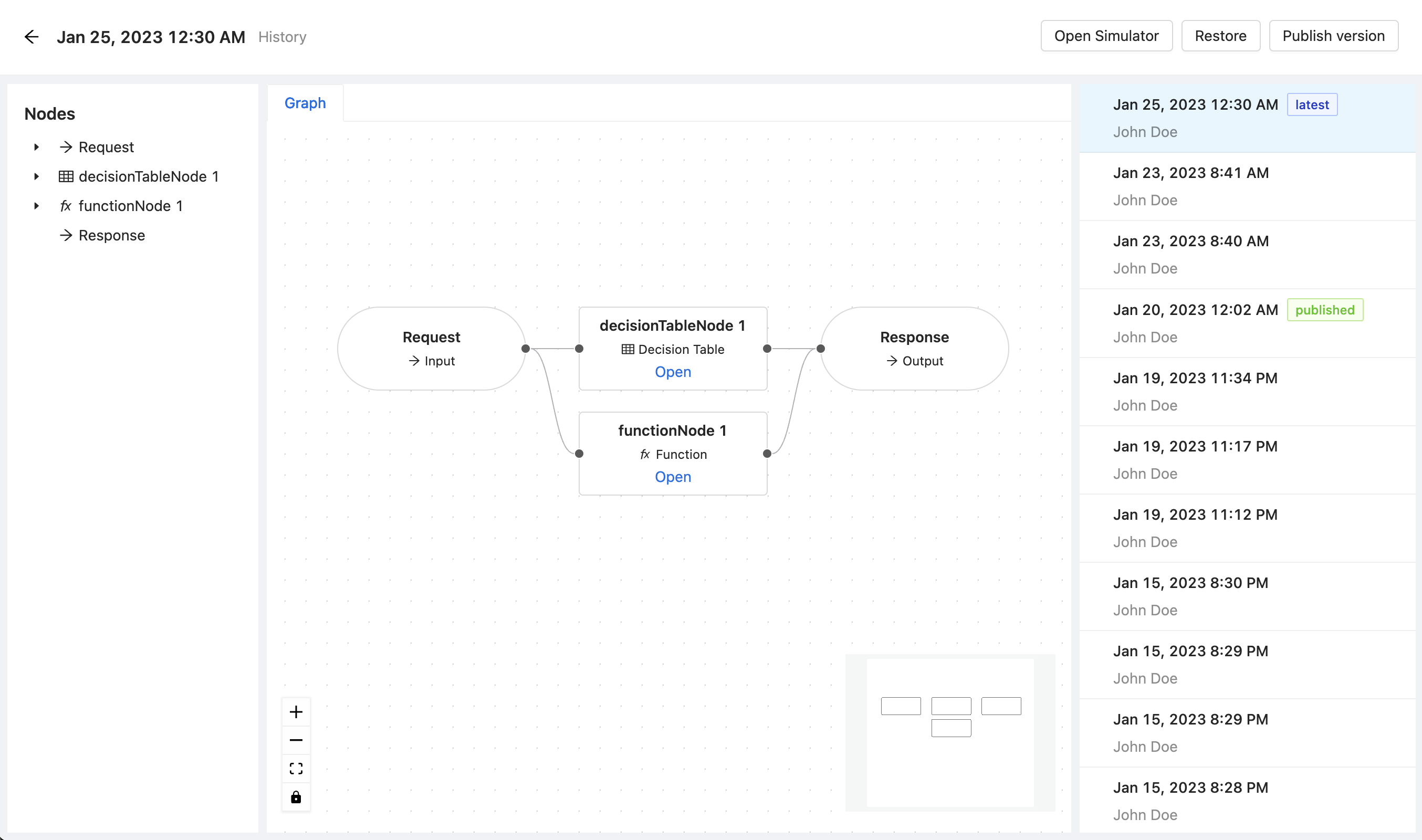The height and width of the screenshot is (840, 1422).
Task: Select the Response output node on graph
Action: (914, 349)
